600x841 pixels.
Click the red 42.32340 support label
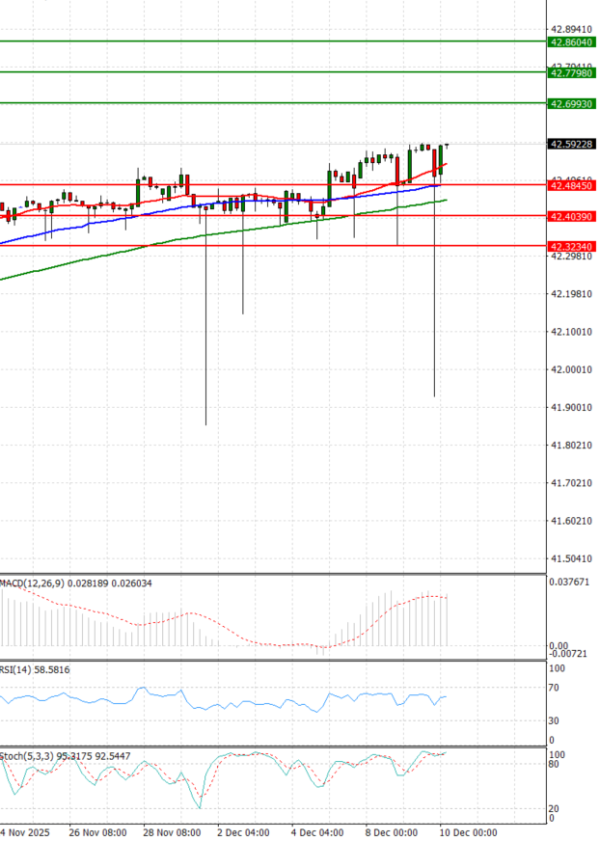coord(572,246)
